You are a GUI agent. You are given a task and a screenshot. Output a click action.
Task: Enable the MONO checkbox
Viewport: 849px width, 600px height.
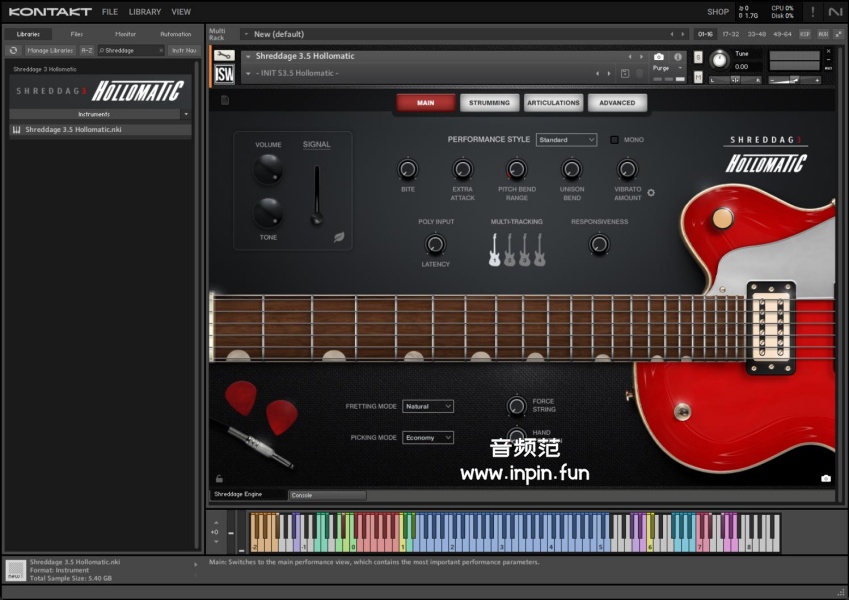[615, 140]
